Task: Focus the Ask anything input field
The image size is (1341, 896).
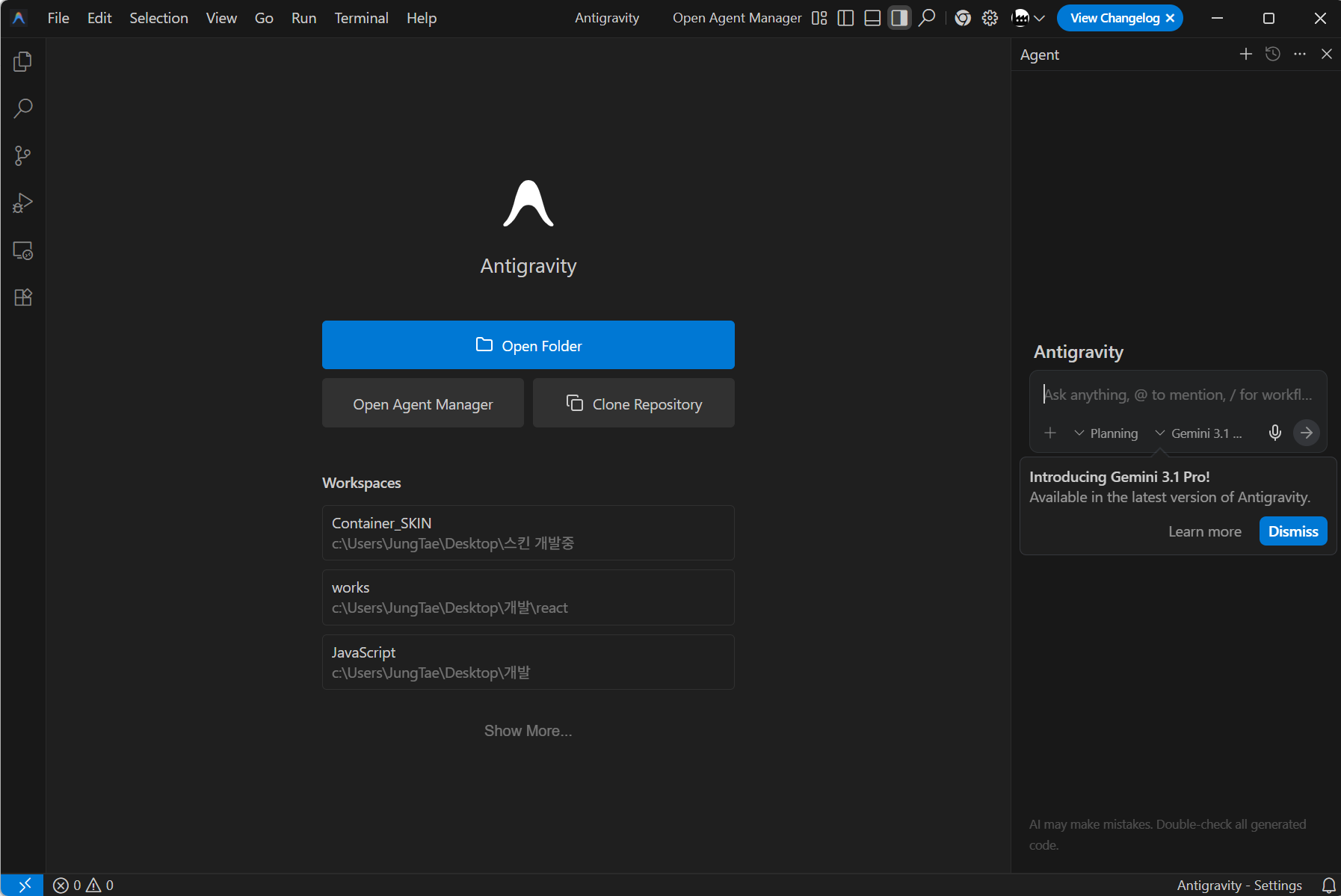Action: coord(1177,395)
